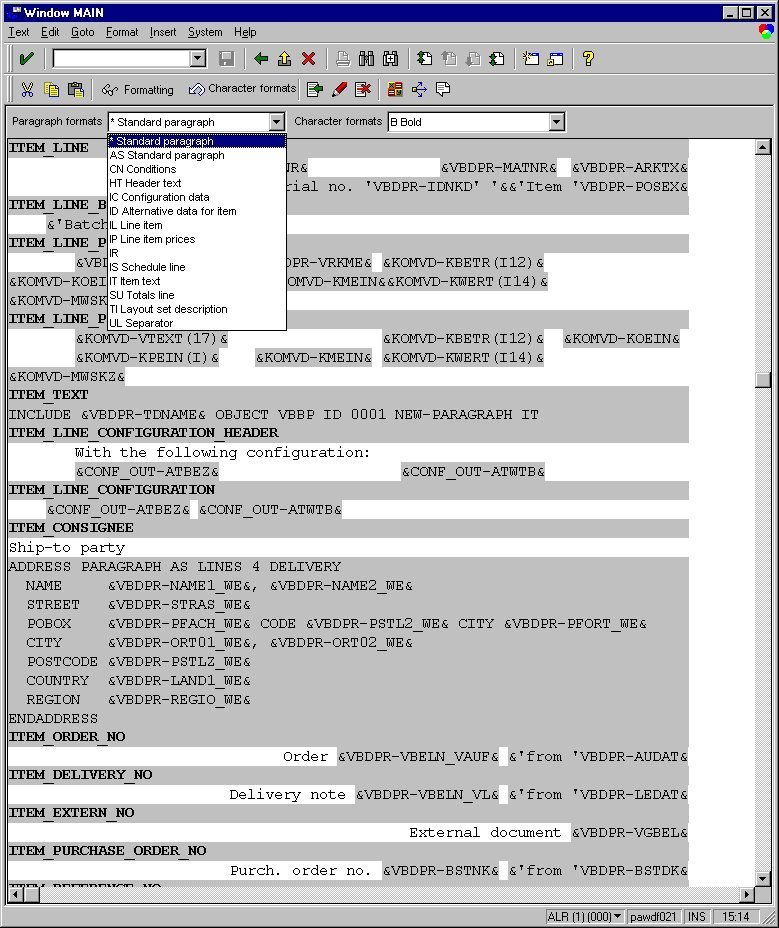The height and width of the screenshot is (928, 779).
Task: Open the Goto menu
Action: tap(82, 32)
